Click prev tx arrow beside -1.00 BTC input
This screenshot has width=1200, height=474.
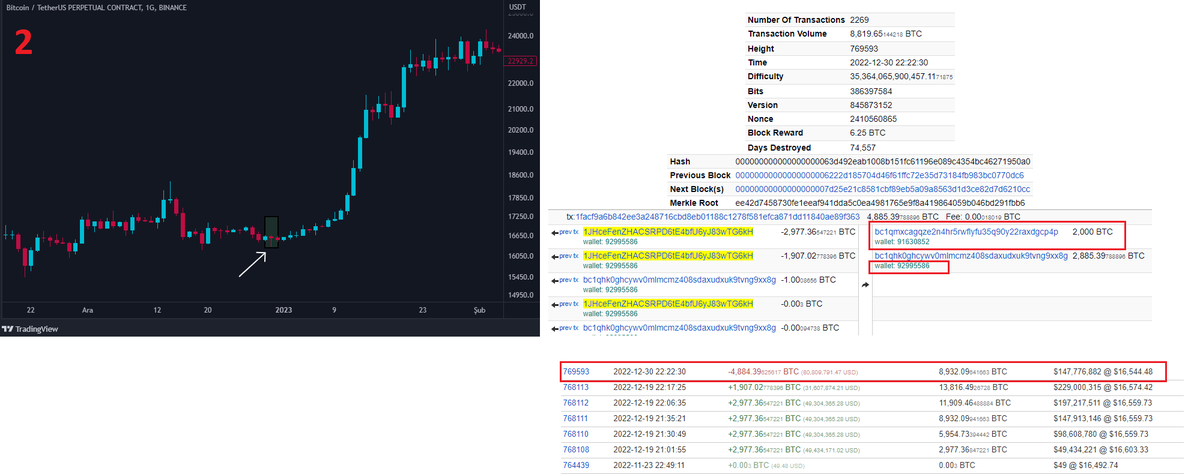click(x=564, y=280)
